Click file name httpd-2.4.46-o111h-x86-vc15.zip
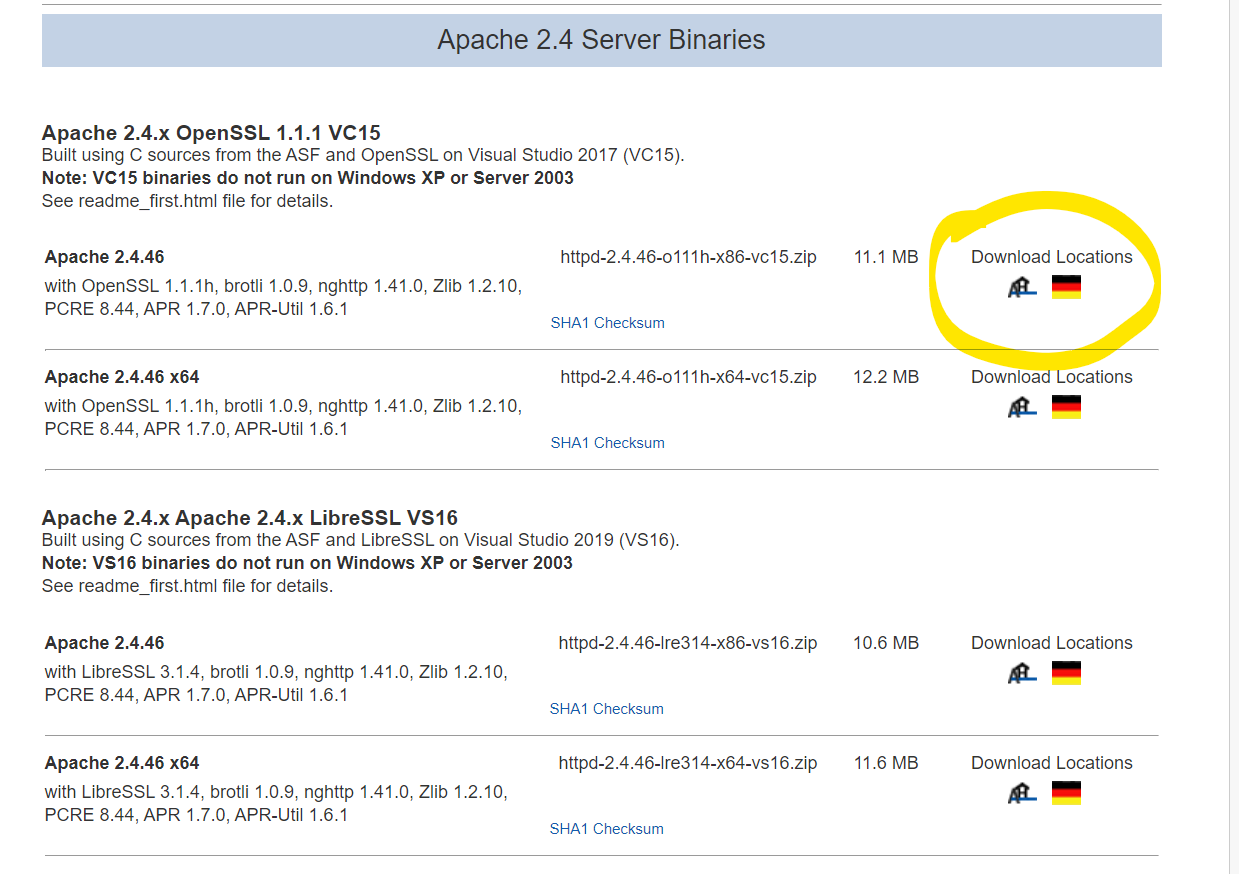The height and width of the screenshot is (874, 1239). (688, 257)
